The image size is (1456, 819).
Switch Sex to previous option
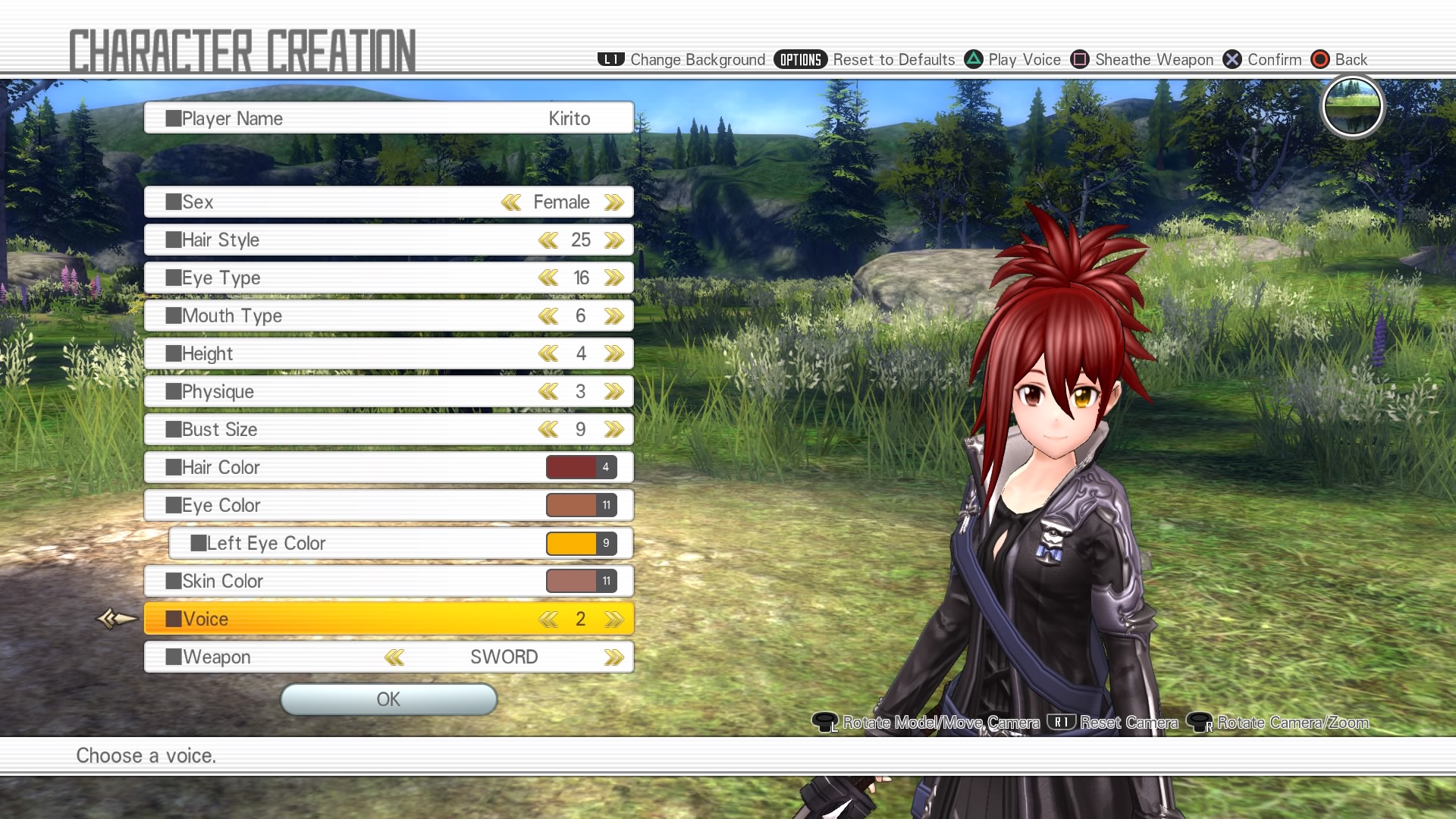point(511,202)
